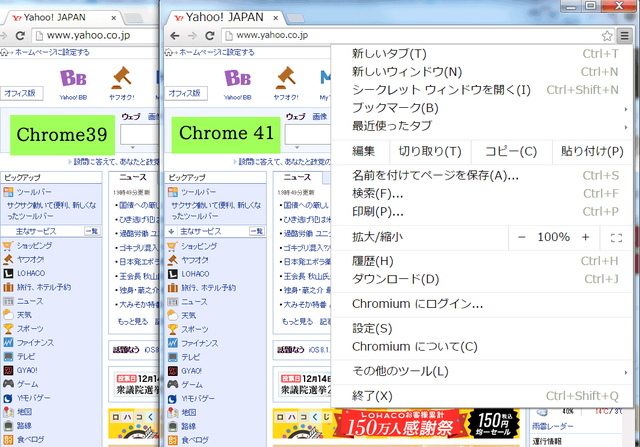Select 新しいタブ(T) menu item
Screen dimensions: 640x447
pos(482,54)
